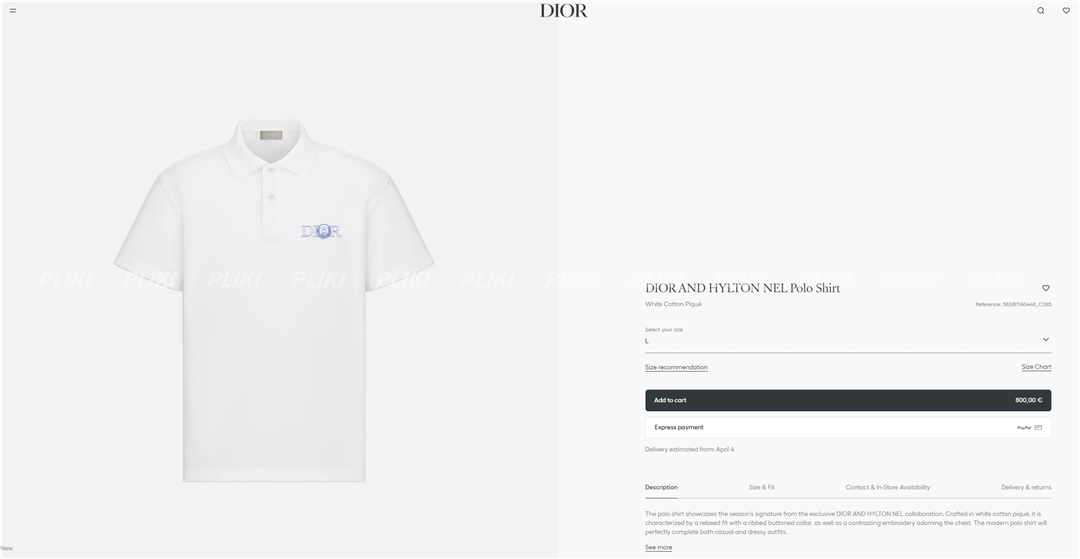The height and width of the screenshot is (559, 1080).
Task: Open the hamburger menu icon
Action: pyautogui.click(x=13, y=10)
